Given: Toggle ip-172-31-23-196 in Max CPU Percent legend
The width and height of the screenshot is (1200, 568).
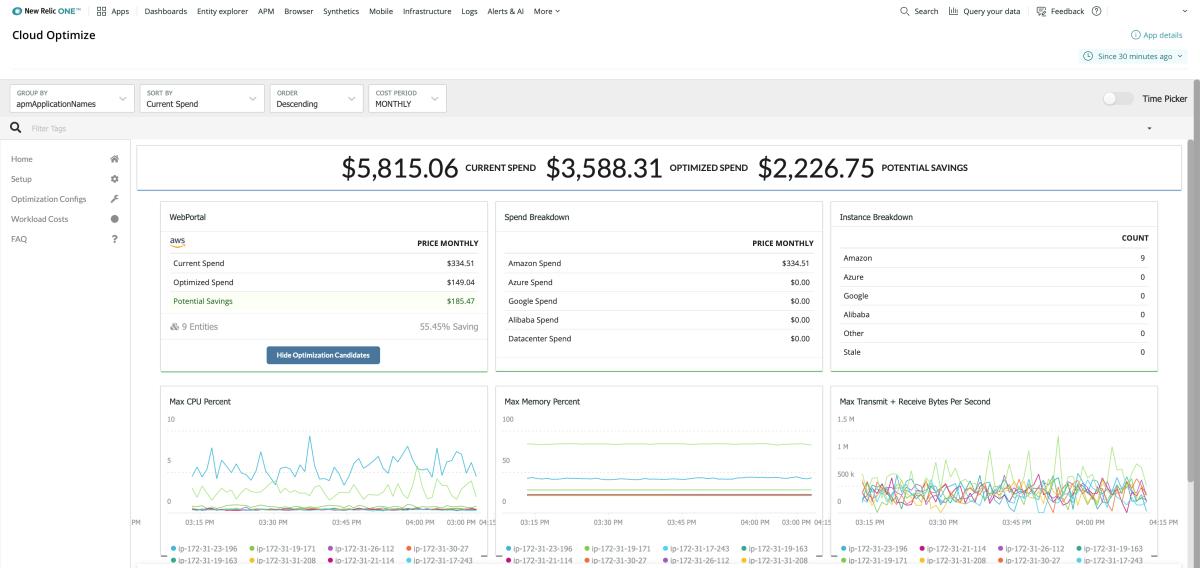Looking at the screenshot, I should pyautogui.click(x=206, y=549).
